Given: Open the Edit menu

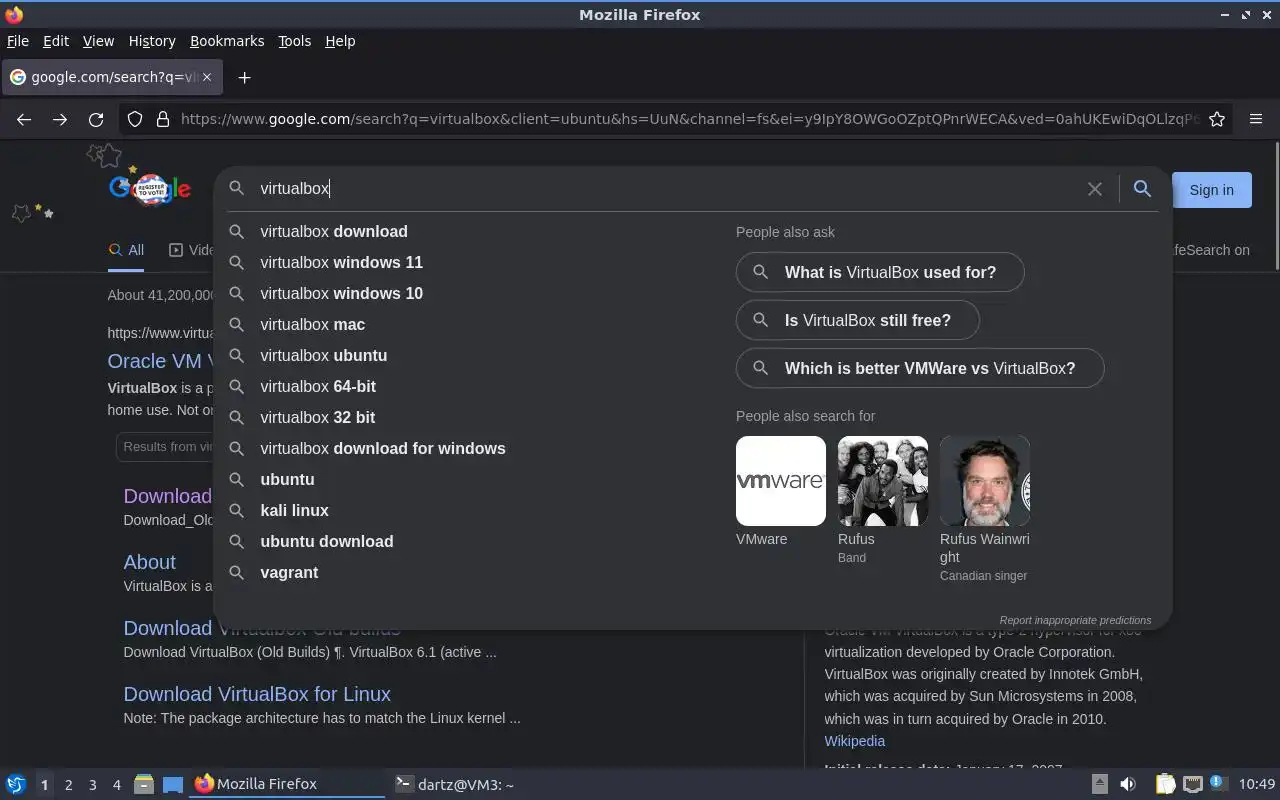Looking at the screenshot, I should coord(56,41).
